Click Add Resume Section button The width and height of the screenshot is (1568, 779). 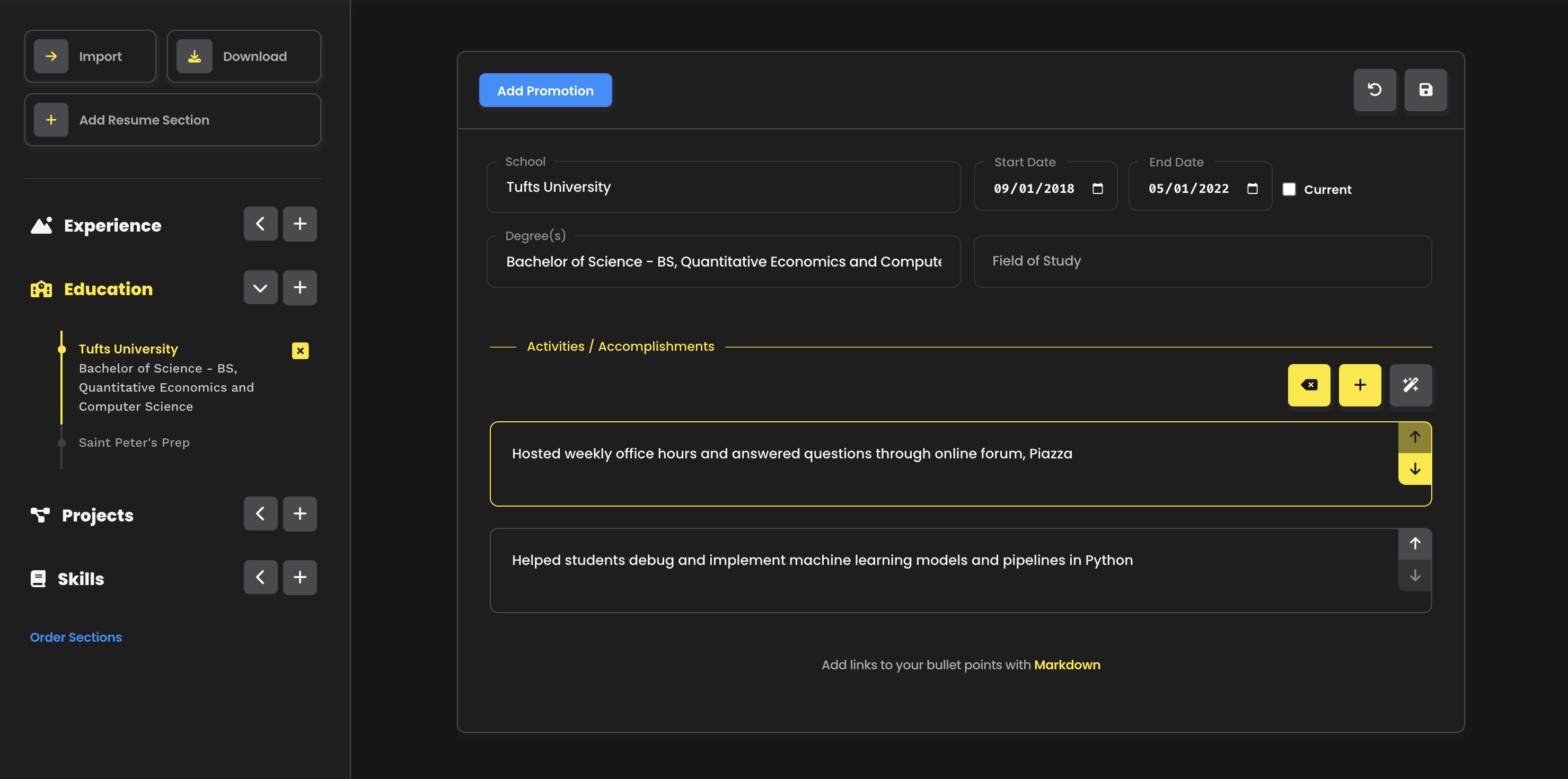tap(172, 120)
